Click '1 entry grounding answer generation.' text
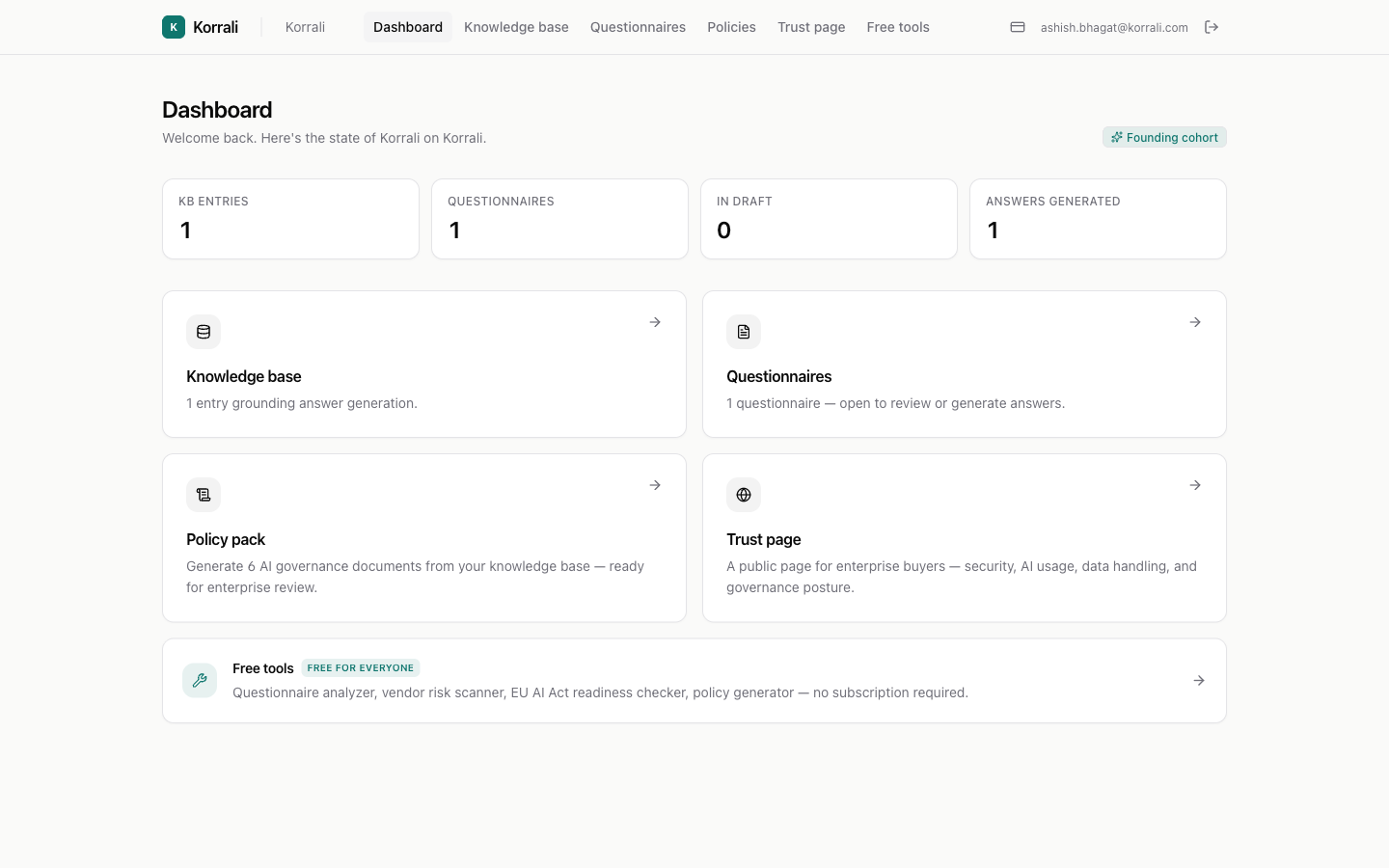Screen dimensions: 1389x868 point(302,403)
